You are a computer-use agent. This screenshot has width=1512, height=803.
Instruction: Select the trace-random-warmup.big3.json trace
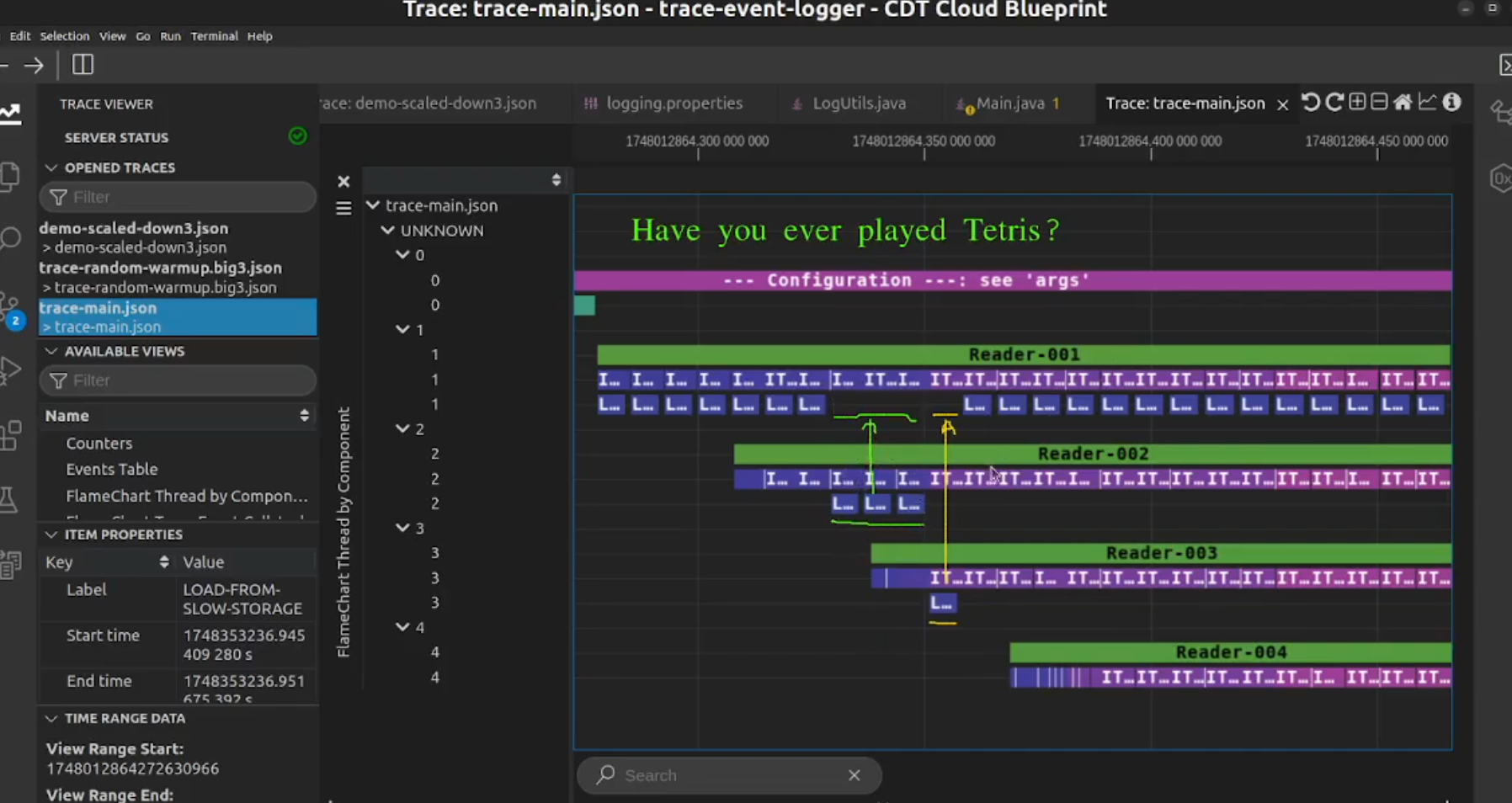[160, 268]
